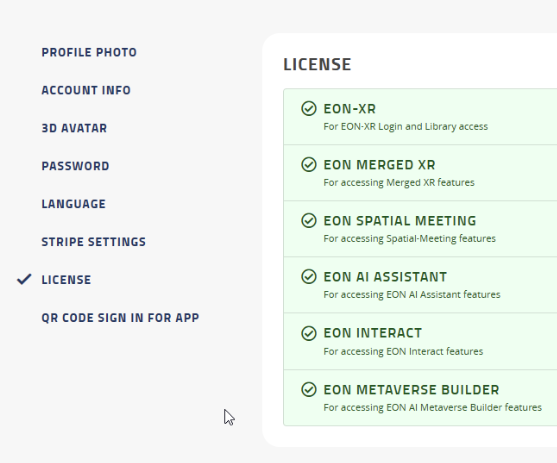The image size is (557, 463).
Task: Open the 3D Avatar settings
Action: tap(74, 128)
